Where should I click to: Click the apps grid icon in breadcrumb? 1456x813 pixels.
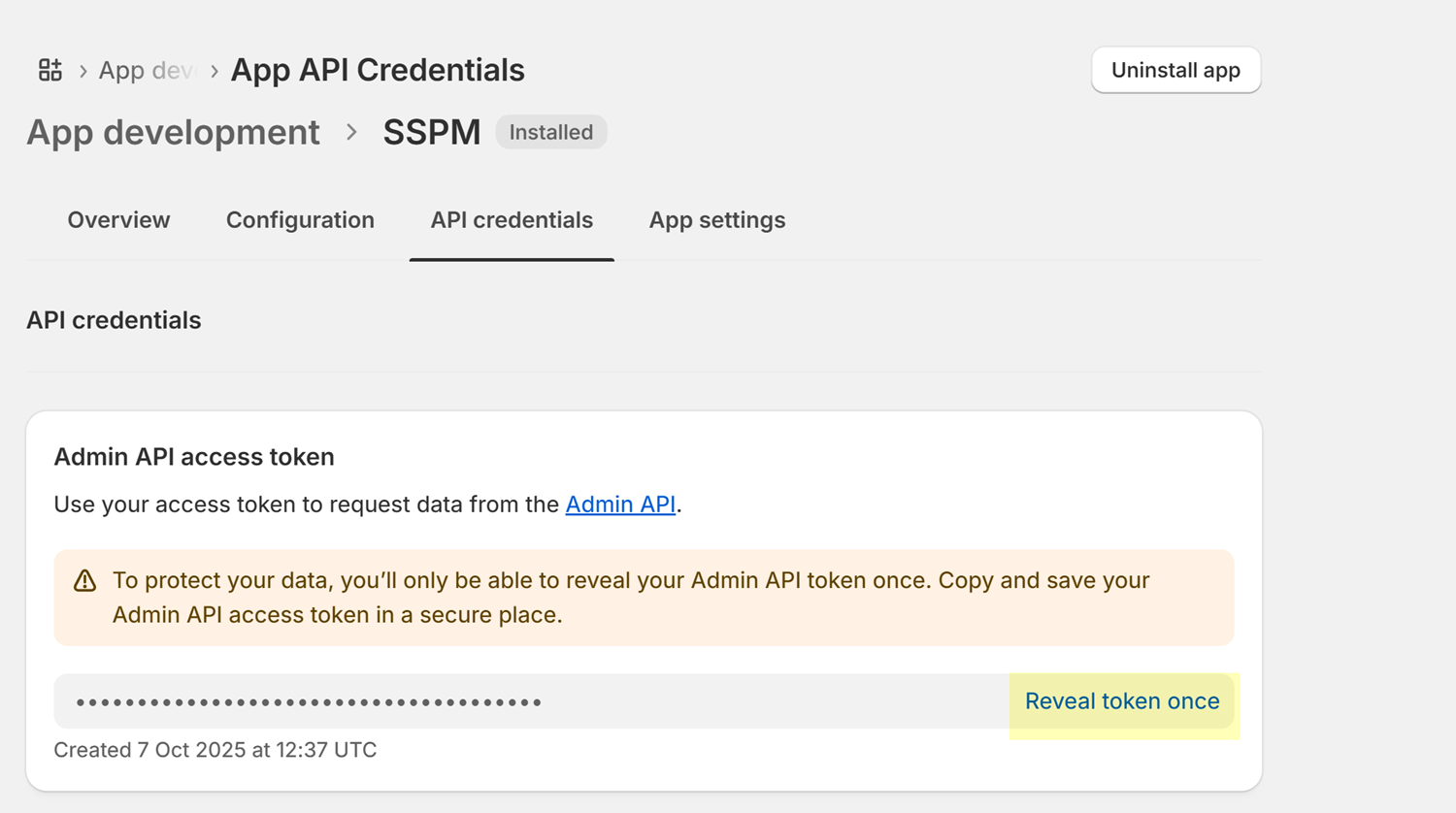pyautogui.click(x=50, y=70)
